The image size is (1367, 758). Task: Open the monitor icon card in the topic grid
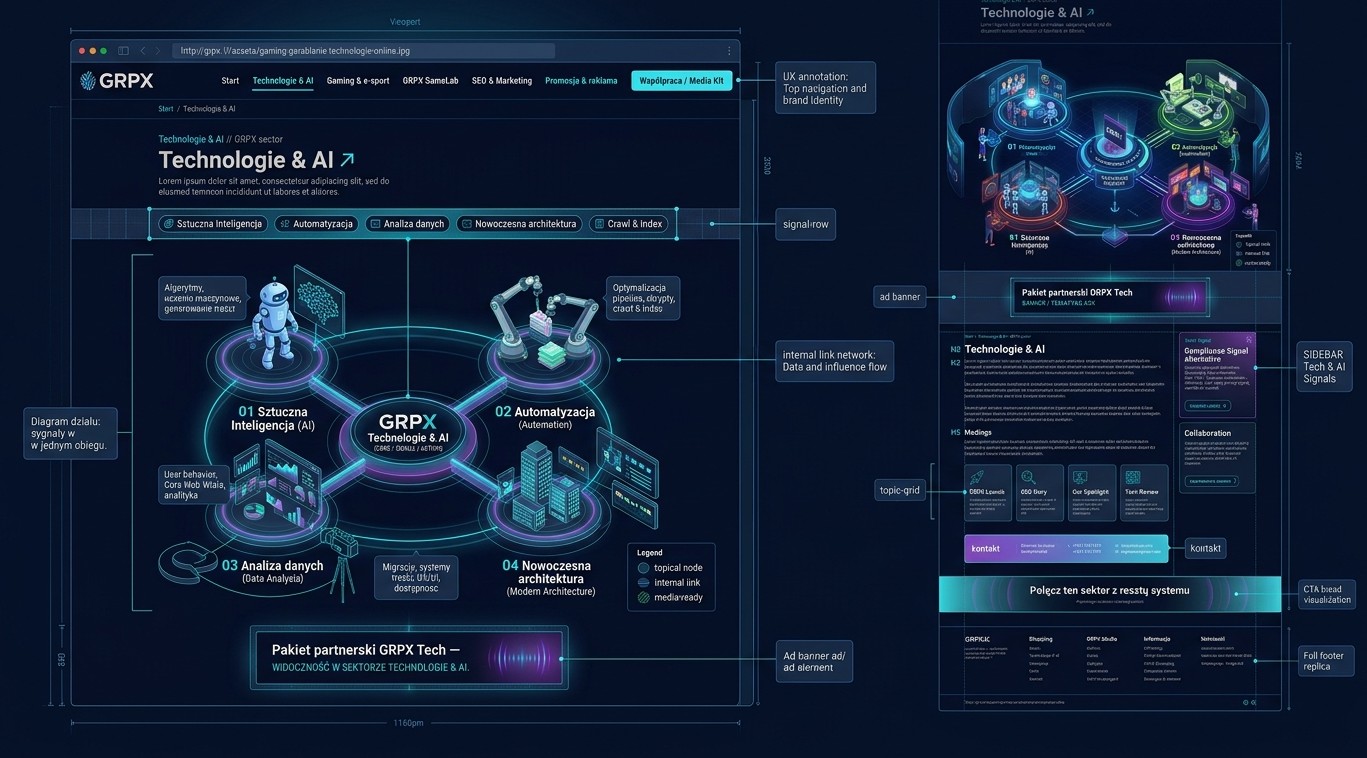point(1092,492)
